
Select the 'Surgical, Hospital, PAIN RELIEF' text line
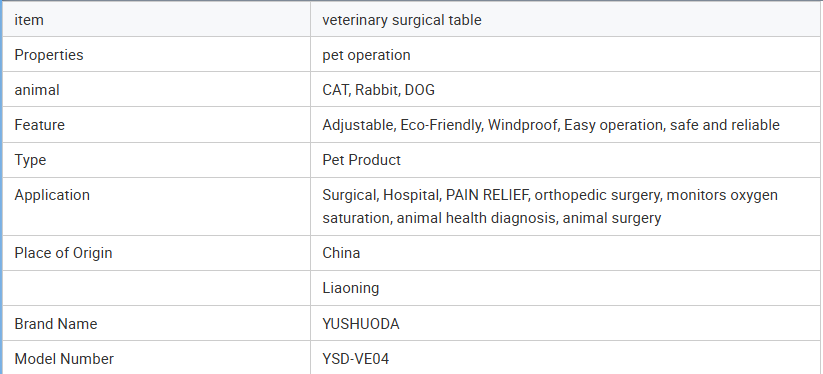pyautogui.click(x=426, y=195)
